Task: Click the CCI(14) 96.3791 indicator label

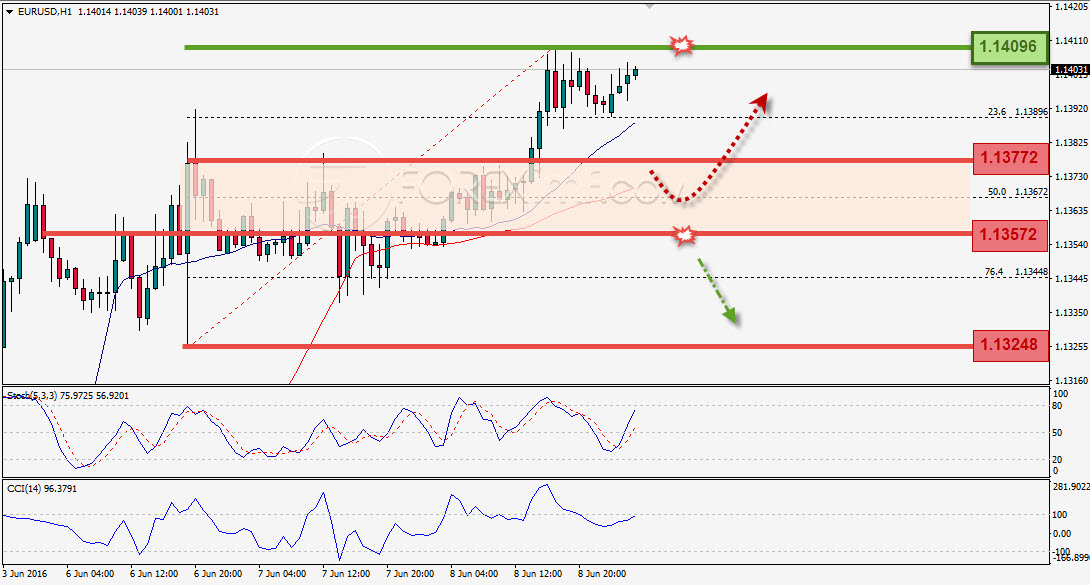Action: point(42,489)
